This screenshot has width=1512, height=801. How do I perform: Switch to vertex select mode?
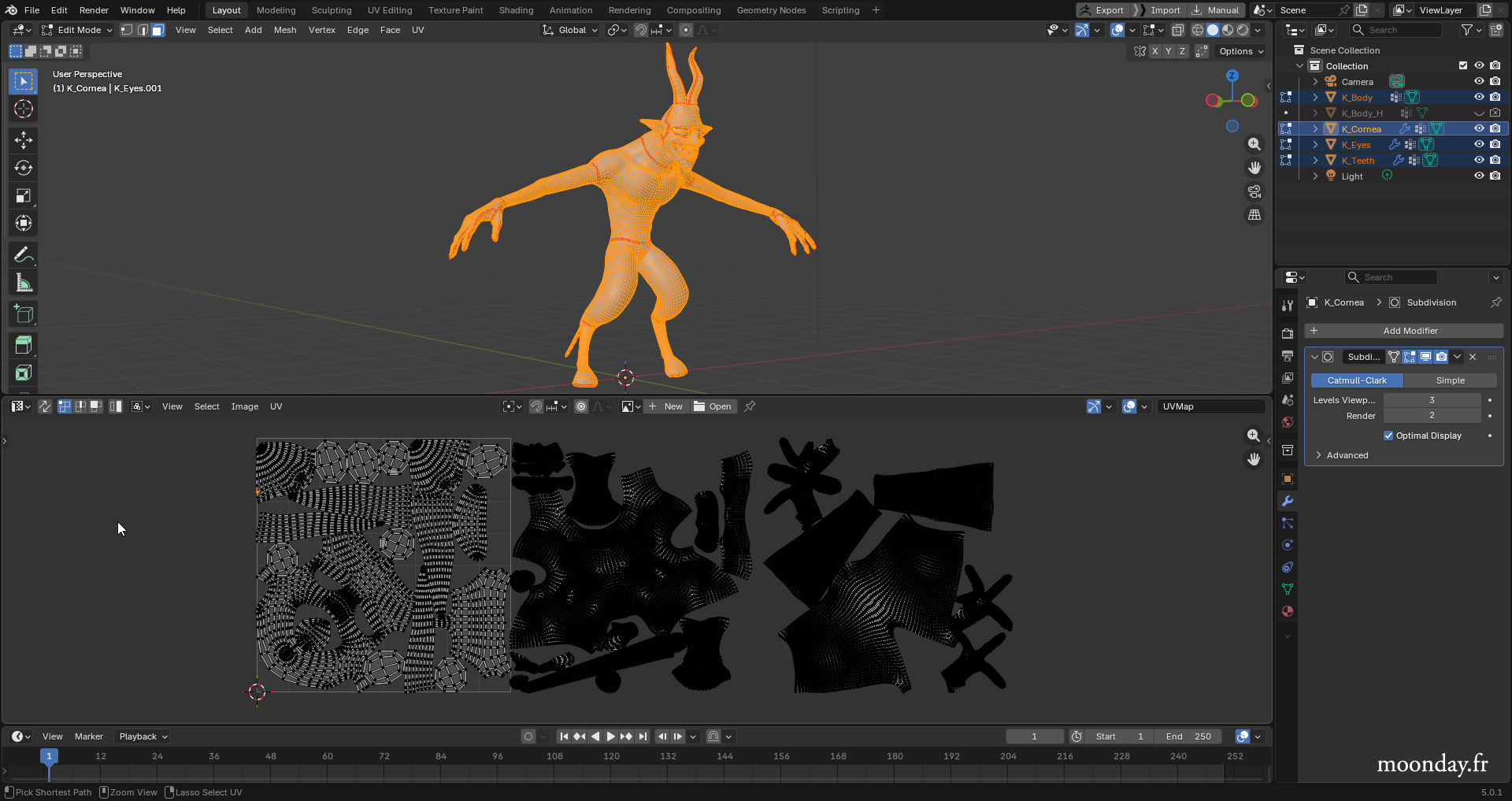coord(127,30)
